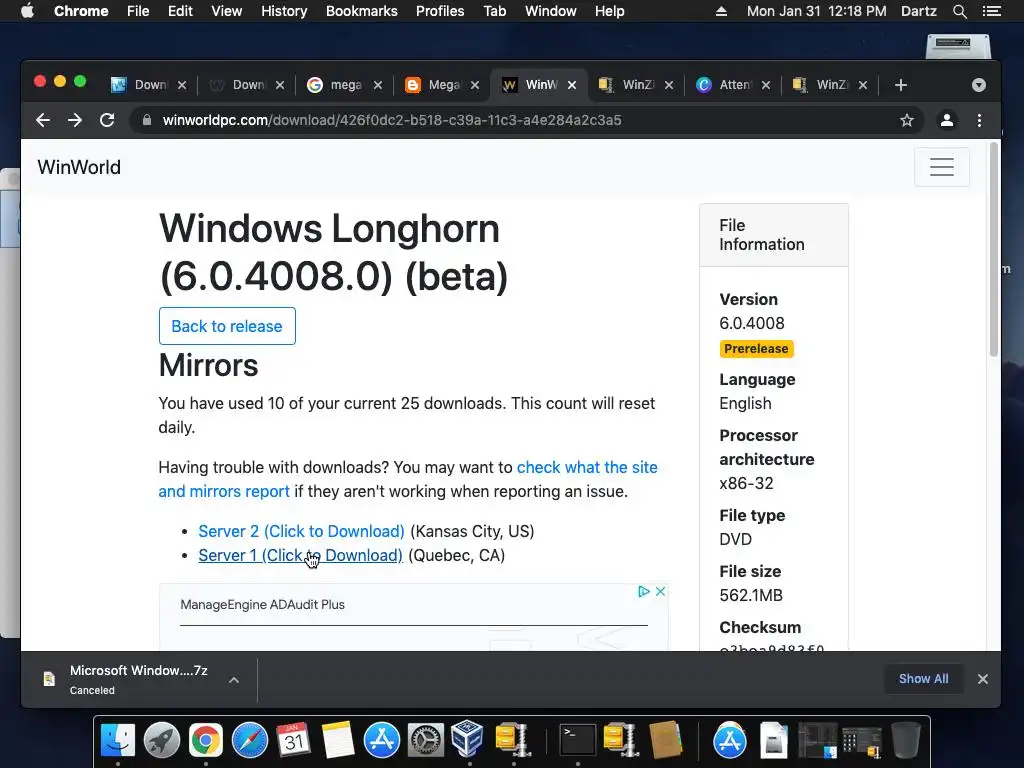Open the ManageEngine ADAudit Plus ad

(x=263, y=605)
